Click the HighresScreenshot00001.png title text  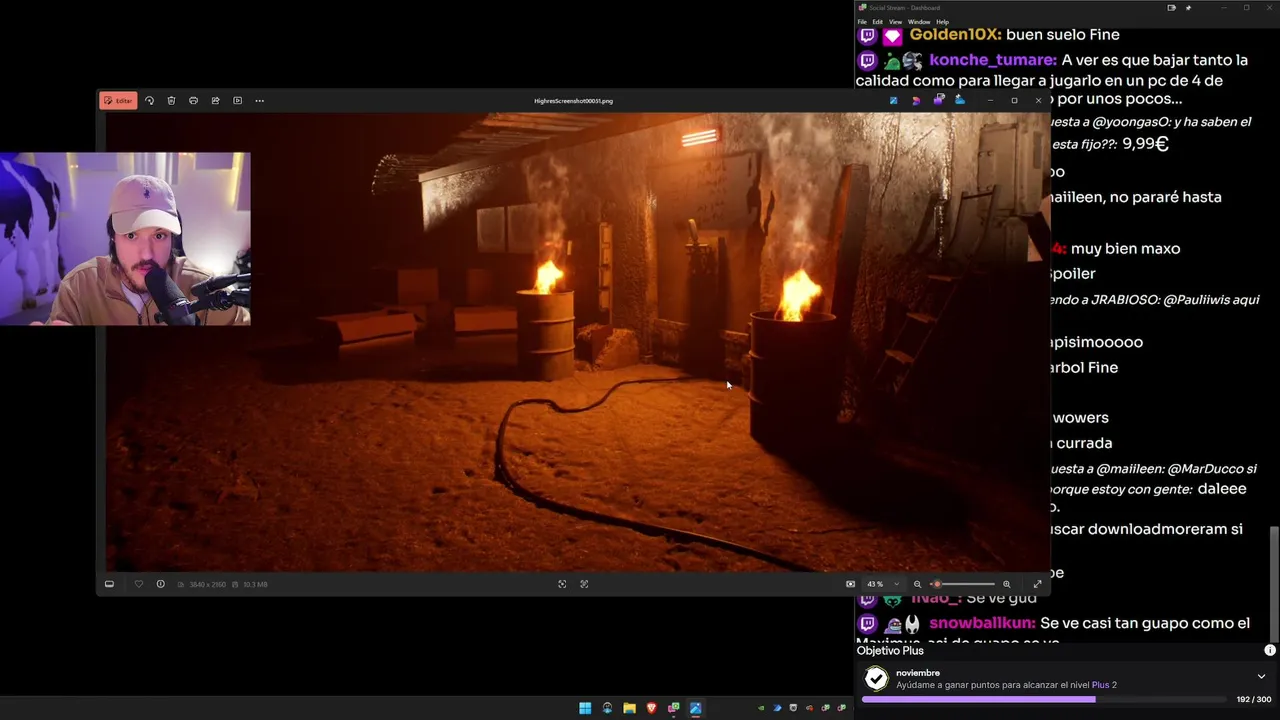573,101
